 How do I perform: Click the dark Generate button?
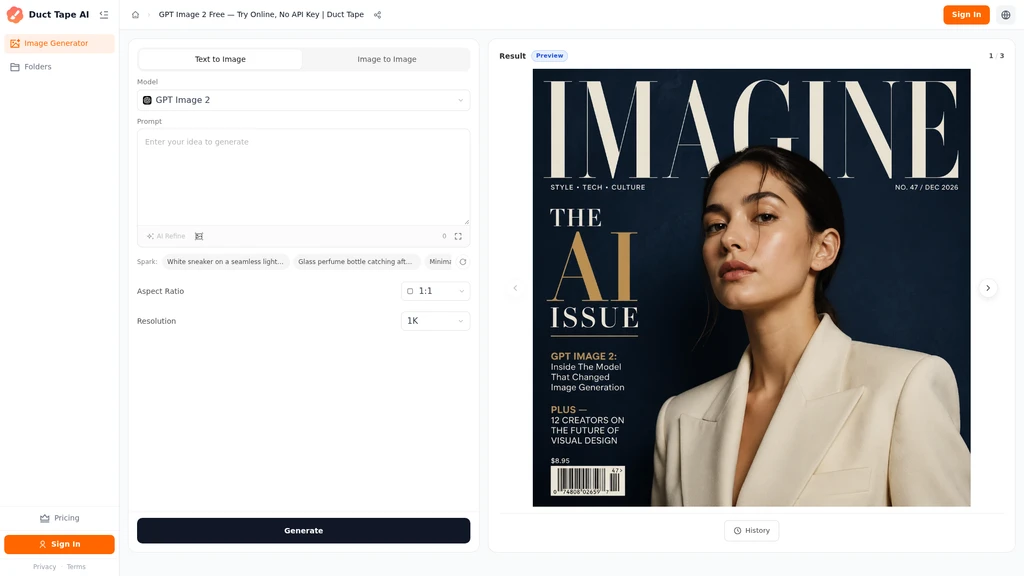pos(304,530)
